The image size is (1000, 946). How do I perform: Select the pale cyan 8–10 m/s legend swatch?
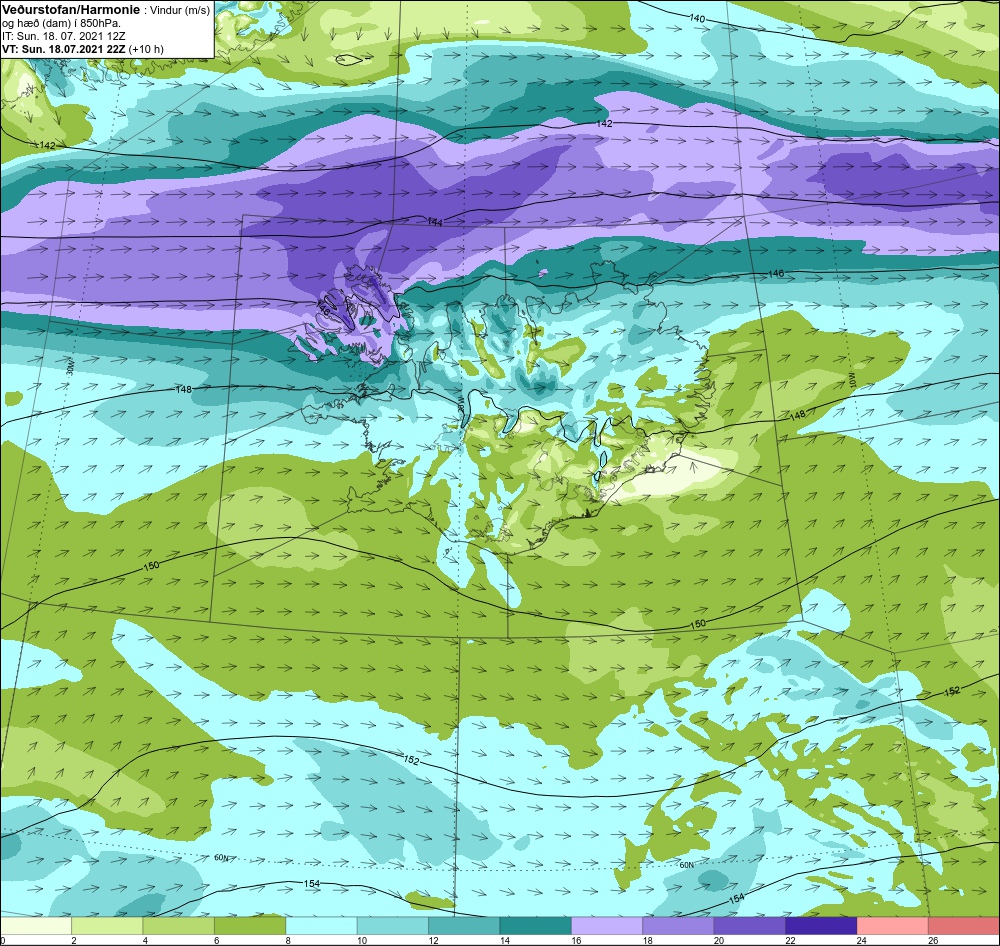pos(321,925)
